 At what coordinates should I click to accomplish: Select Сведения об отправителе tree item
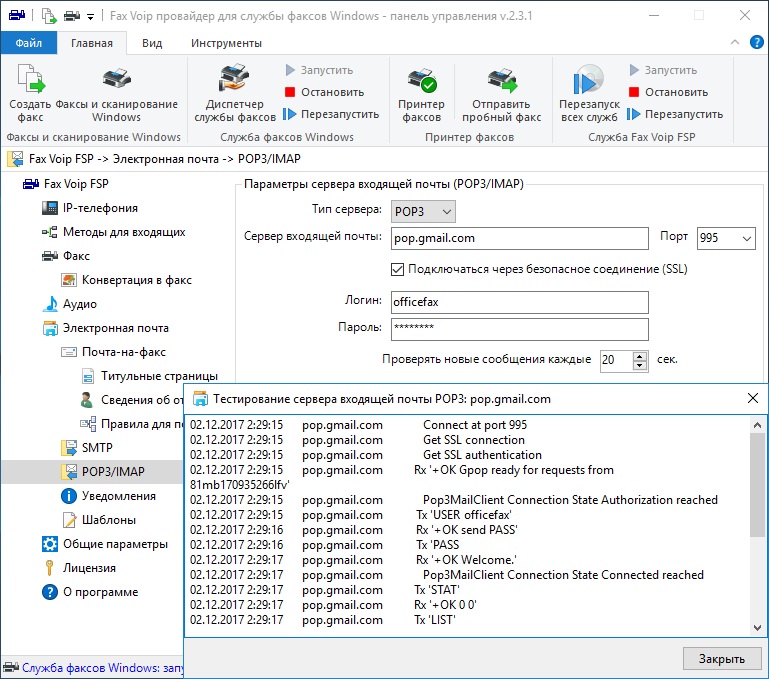point(131,400)
